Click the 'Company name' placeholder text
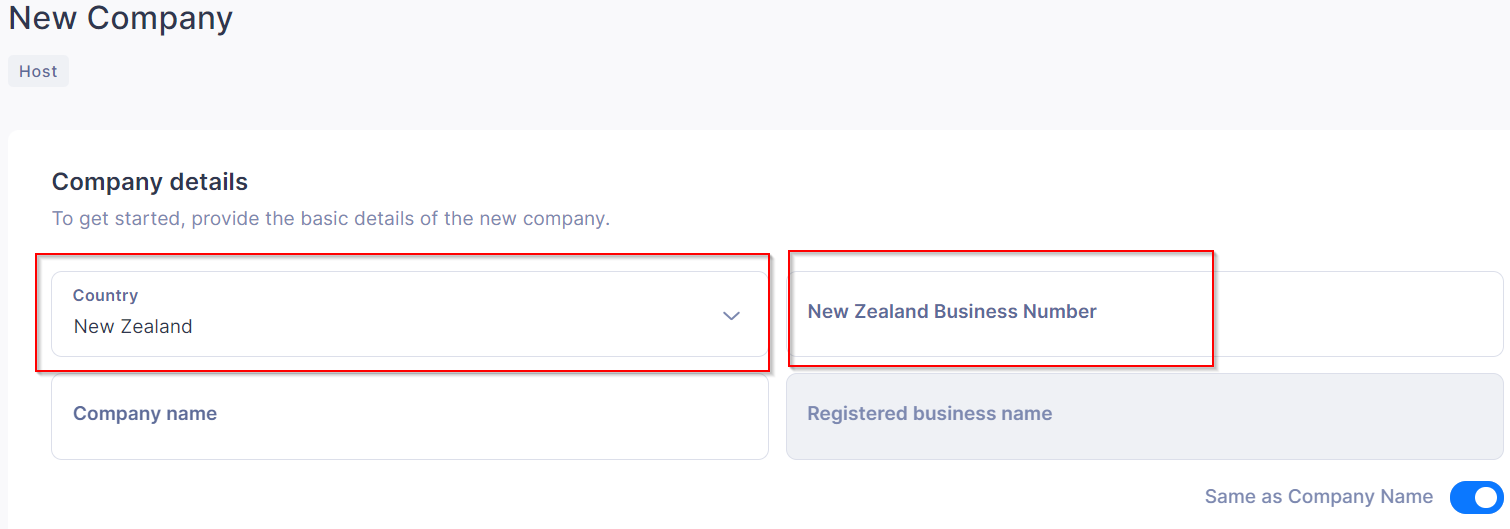 pyautogui.click(x=145, y=413)
